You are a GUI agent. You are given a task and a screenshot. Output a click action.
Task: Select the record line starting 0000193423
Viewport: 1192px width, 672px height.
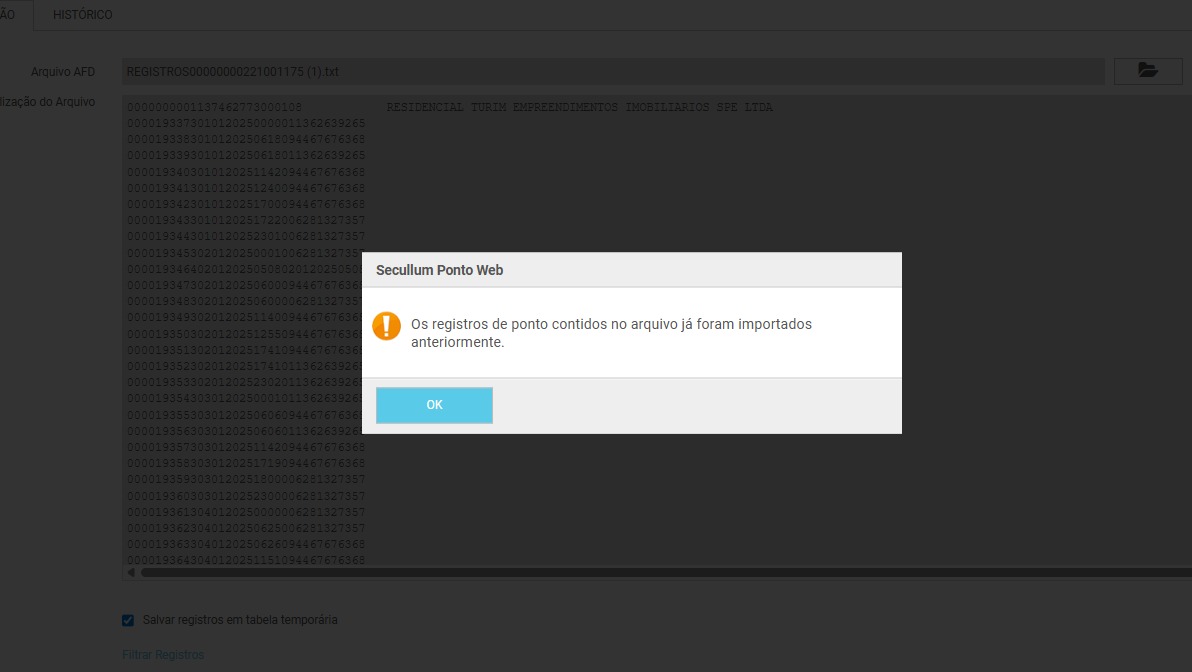[246, 204]
